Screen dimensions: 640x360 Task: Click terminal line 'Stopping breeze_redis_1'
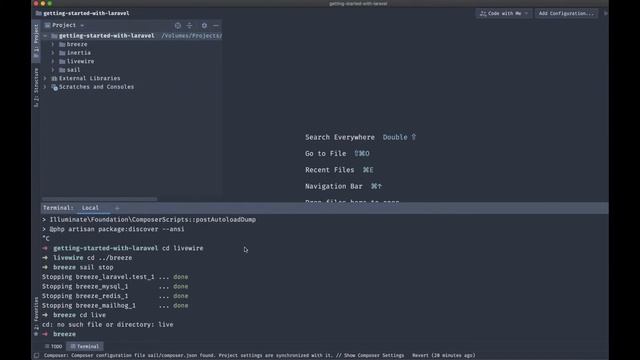click(x=115, y=296)
